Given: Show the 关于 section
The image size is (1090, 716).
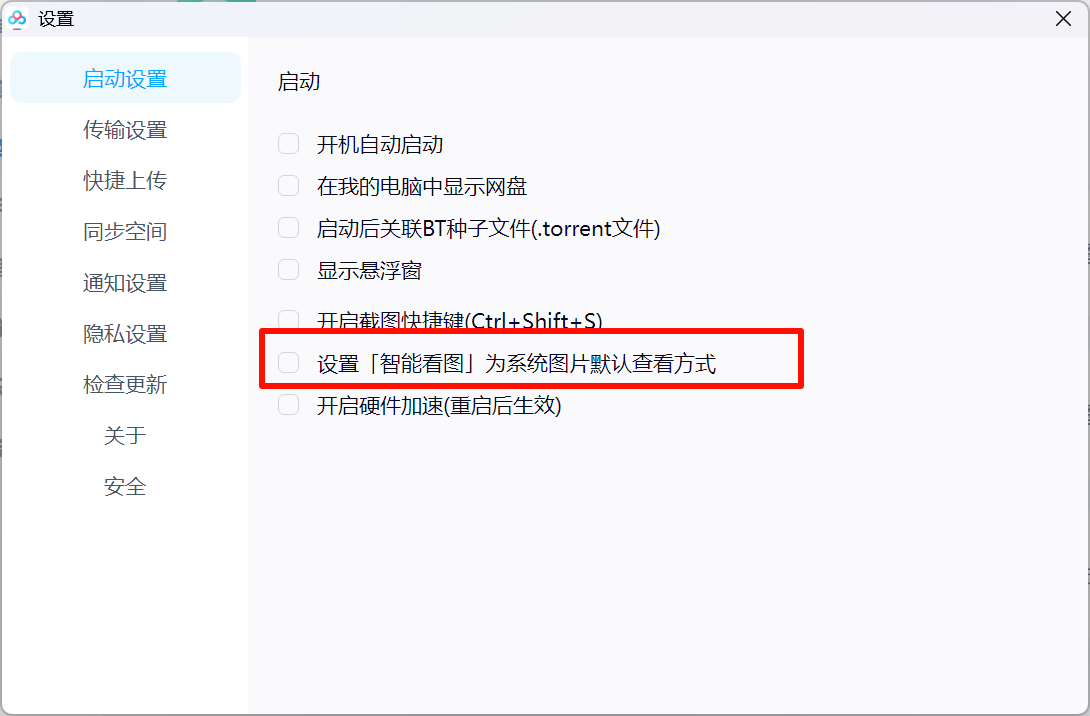Looking at the screenshot, I should [125, 435].
